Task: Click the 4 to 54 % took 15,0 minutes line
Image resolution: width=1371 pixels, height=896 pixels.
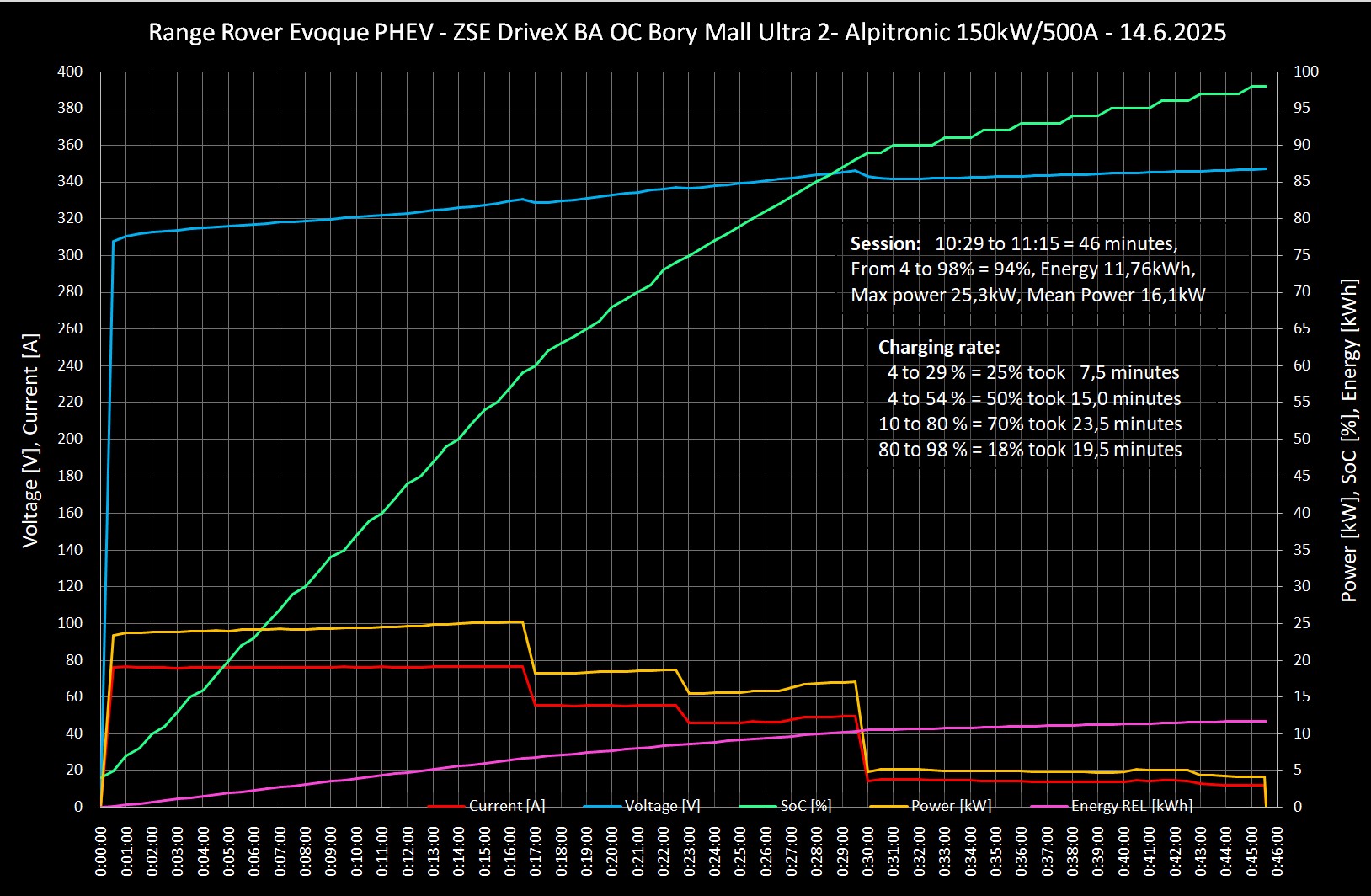Action: pos(1034,398)
